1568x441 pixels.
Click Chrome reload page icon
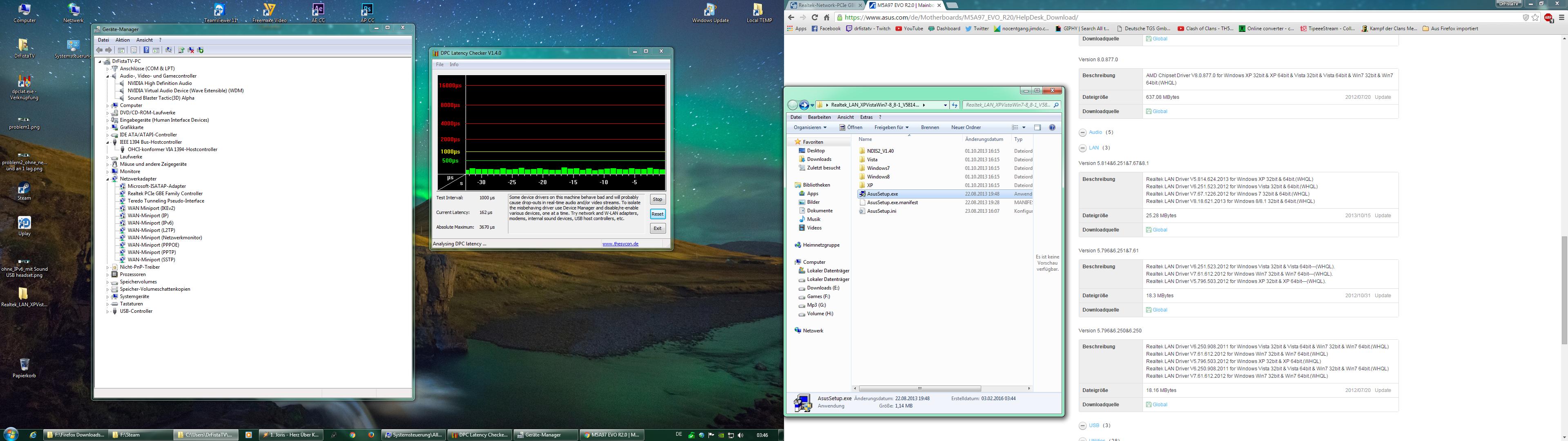point(814,18)
